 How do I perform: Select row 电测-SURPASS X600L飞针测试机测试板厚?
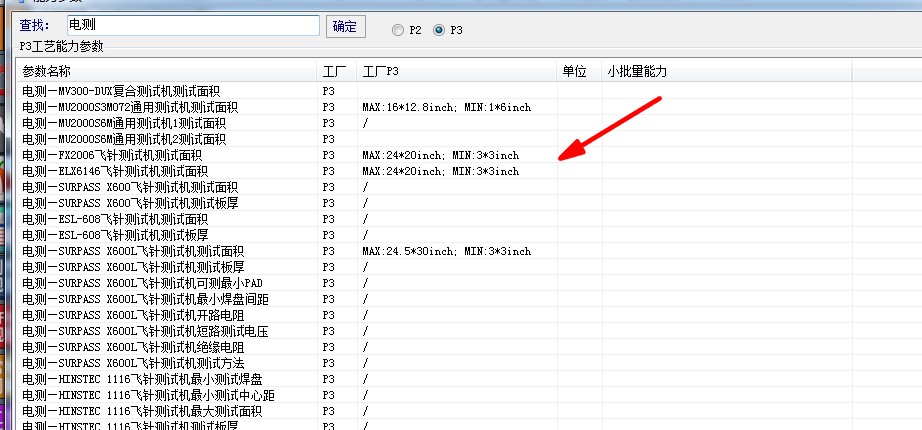[434, 267]
